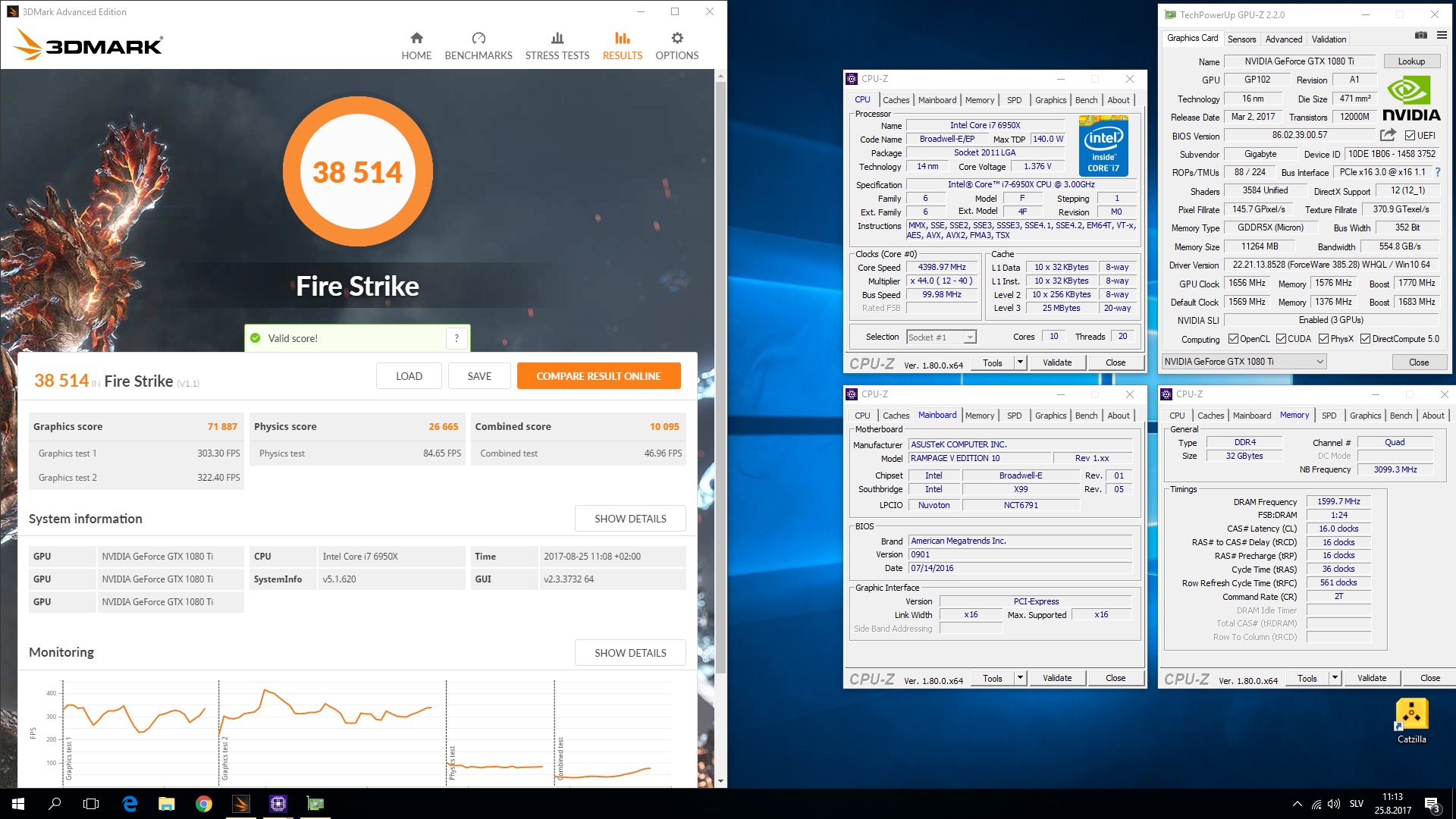Click the NVIDIA logo in GPU-Z
The height and width of the screenshot is (819, 1456).
pyautogui.click(x=1411, y=99)
